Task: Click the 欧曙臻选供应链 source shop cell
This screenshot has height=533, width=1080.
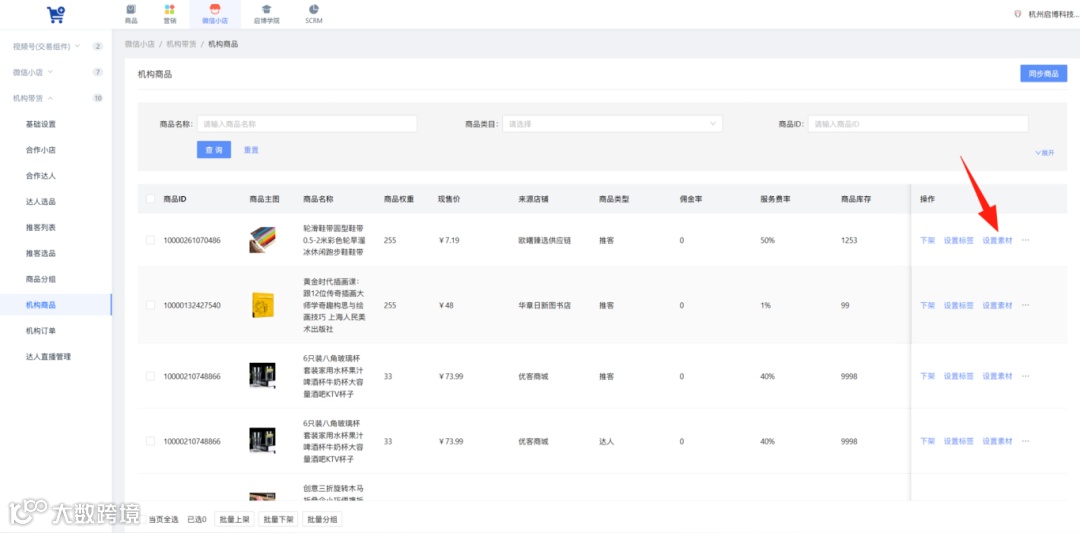Action: 545,240
